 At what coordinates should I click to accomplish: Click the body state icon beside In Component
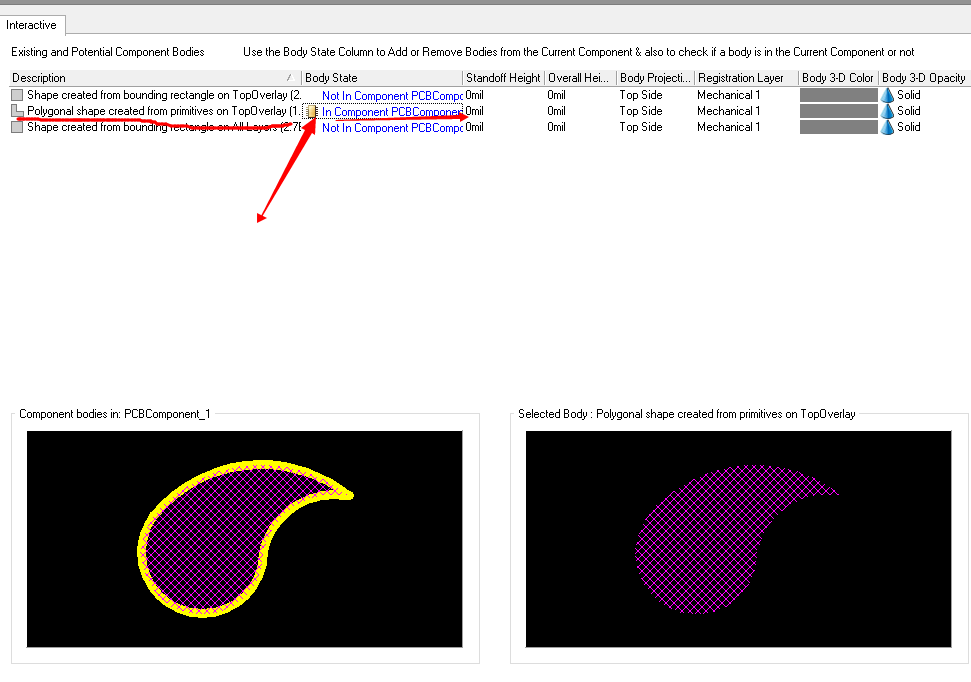tap(312, 112)
